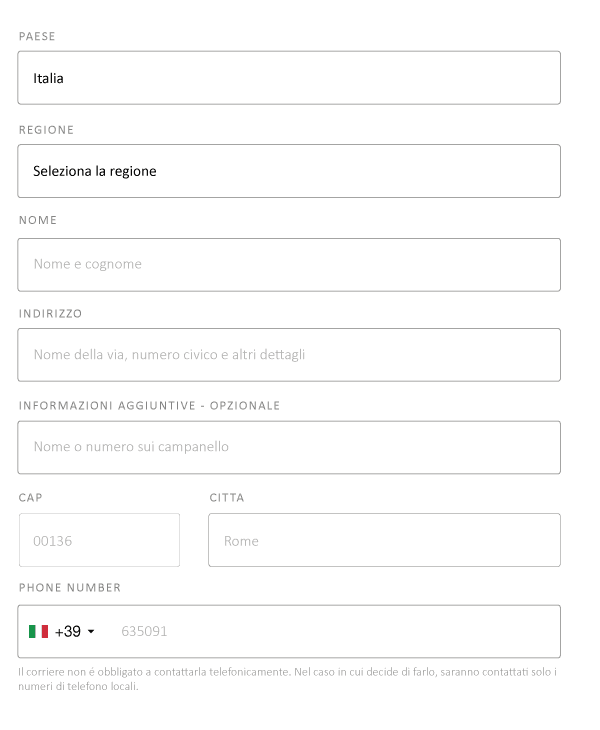Viewport: 600px width, 730px height.
Task: Focus the Indirizzo street address field
Action: coord(288,355)
